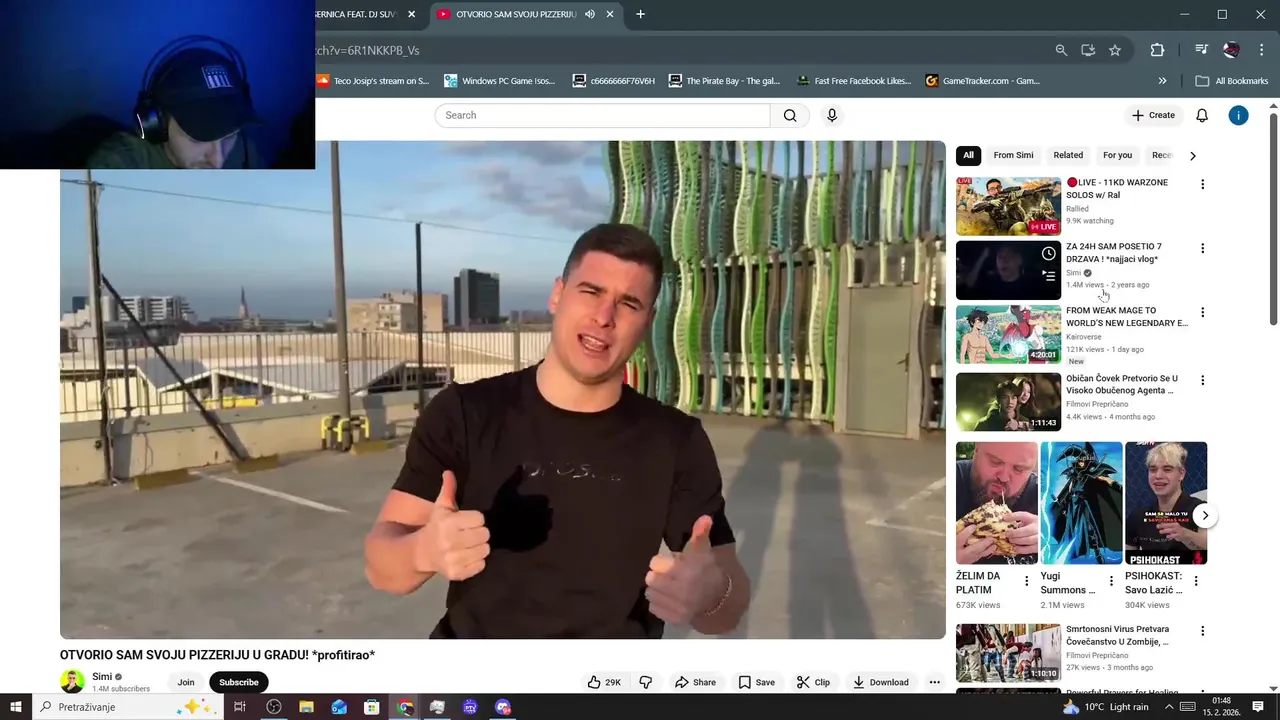This screenshot has height=720, width=1280.
Task: Bookmark this page with the star icon
Action: (x=1115, y=50)
